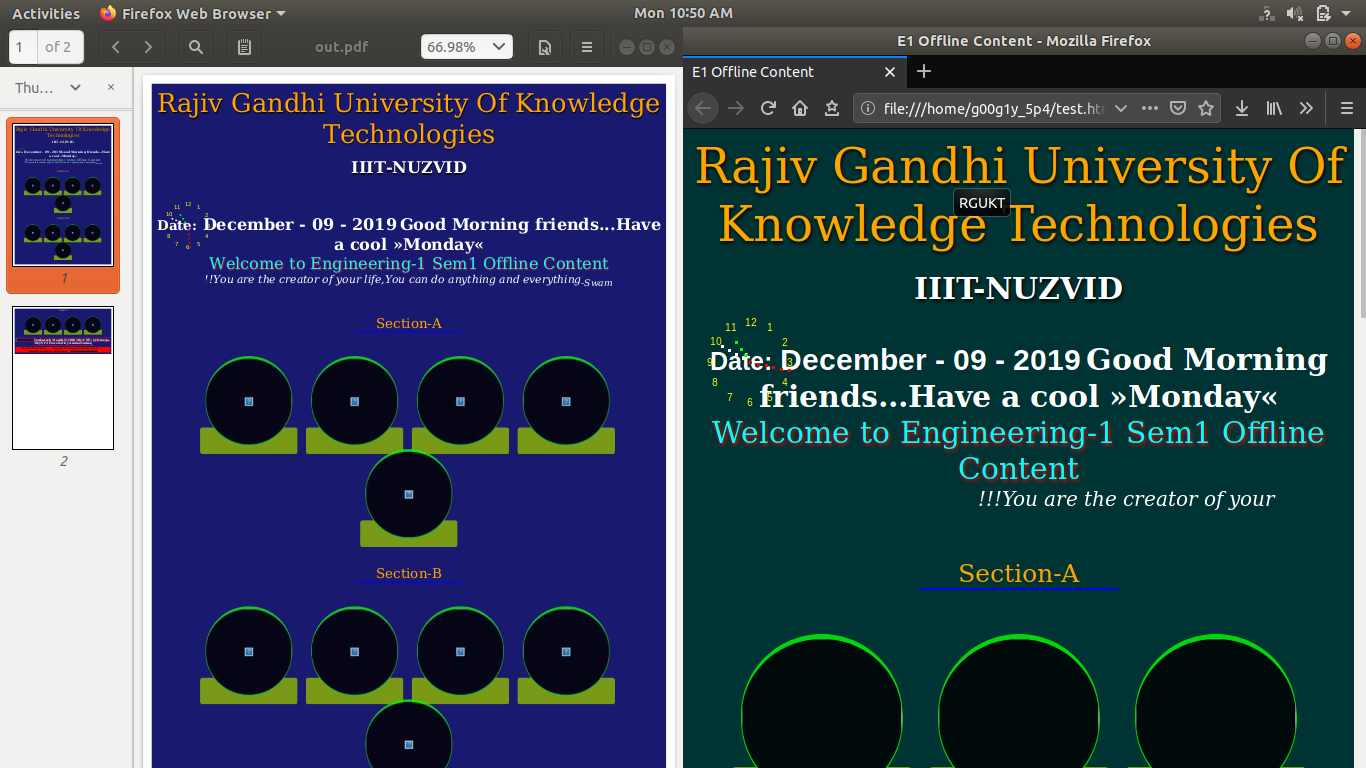Open the Find search in PDF viewer
This screenshot has width=1366, height=768.
tap(196, 47)
